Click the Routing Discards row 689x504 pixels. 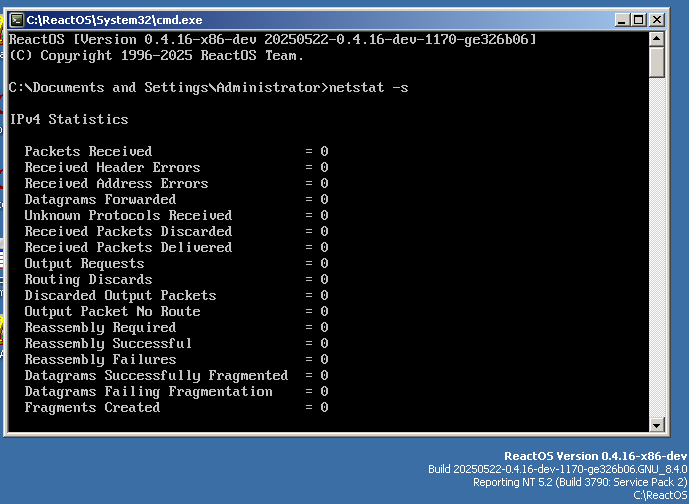tap(176, 279)
